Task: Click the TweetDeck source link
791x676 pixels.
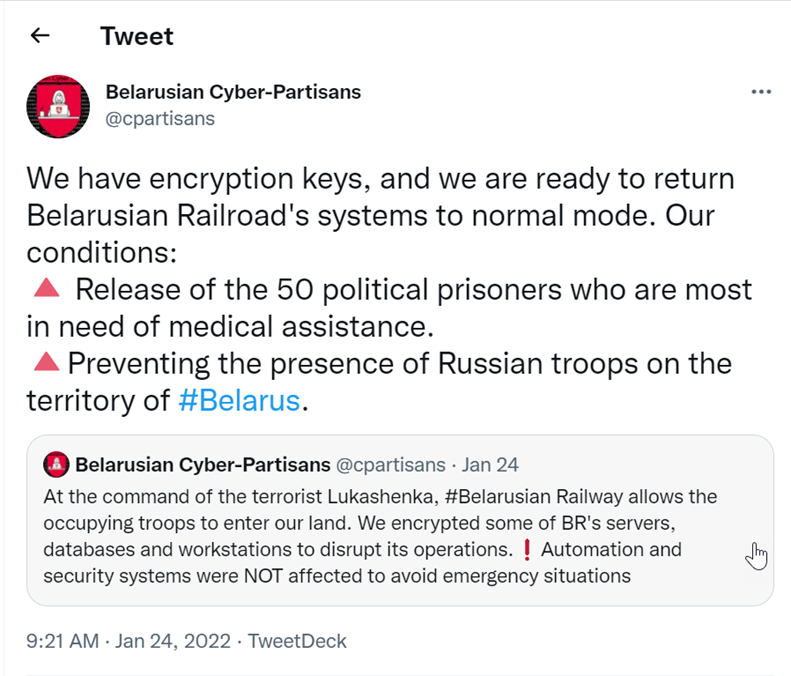Action: point(297,641)
